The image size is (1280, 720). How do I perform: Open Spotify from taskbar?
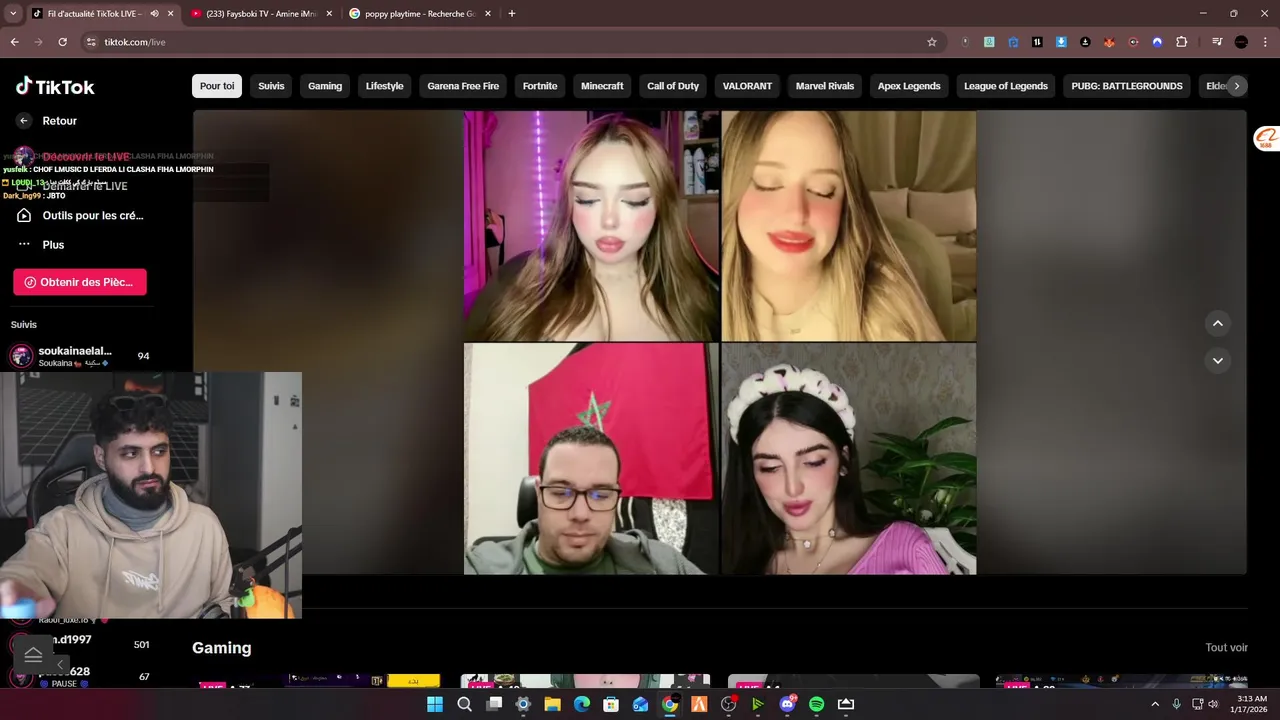pos(816,704)
